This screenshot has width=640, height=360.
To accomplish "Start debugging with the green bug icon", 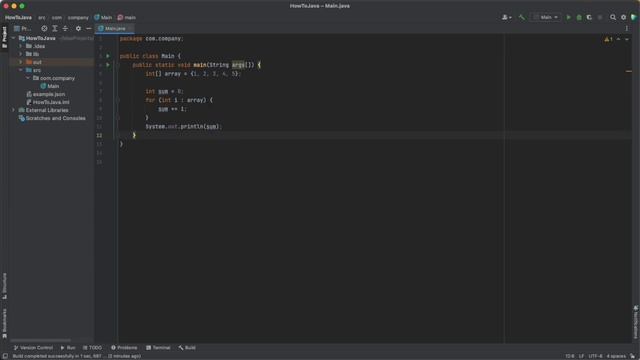I will [x=579, y=18].
